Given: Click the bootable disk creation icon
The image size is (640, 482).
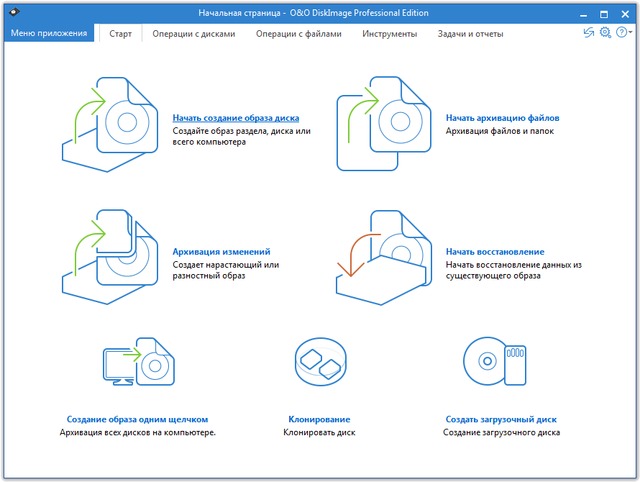Looking at the screenshot, I should [495, 366].
